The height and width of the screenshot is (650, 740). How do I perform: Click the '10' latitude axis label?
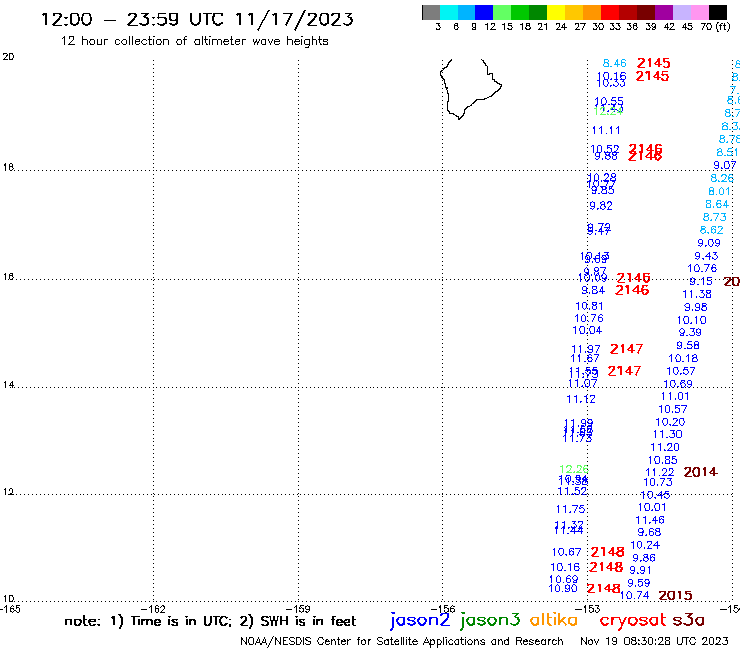pos(8,599)
